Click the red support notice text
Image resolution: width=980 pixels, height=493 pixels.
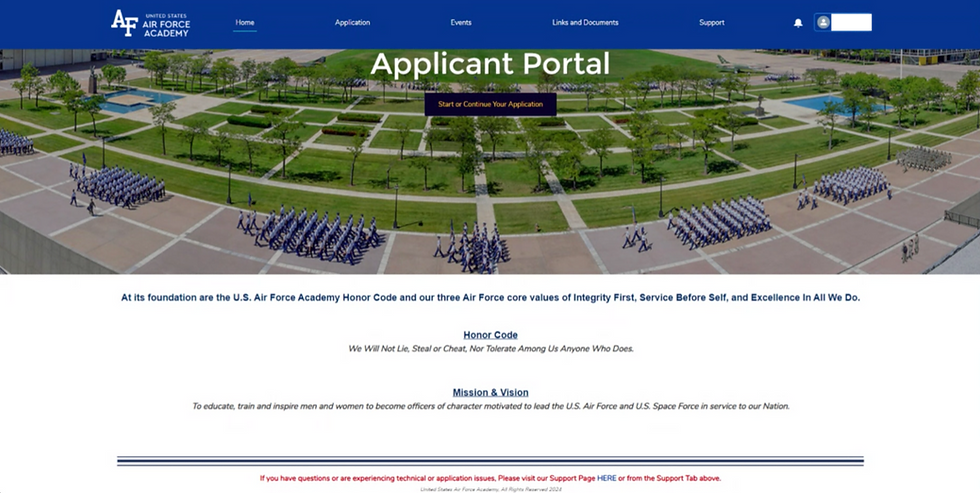pos(491,478)
